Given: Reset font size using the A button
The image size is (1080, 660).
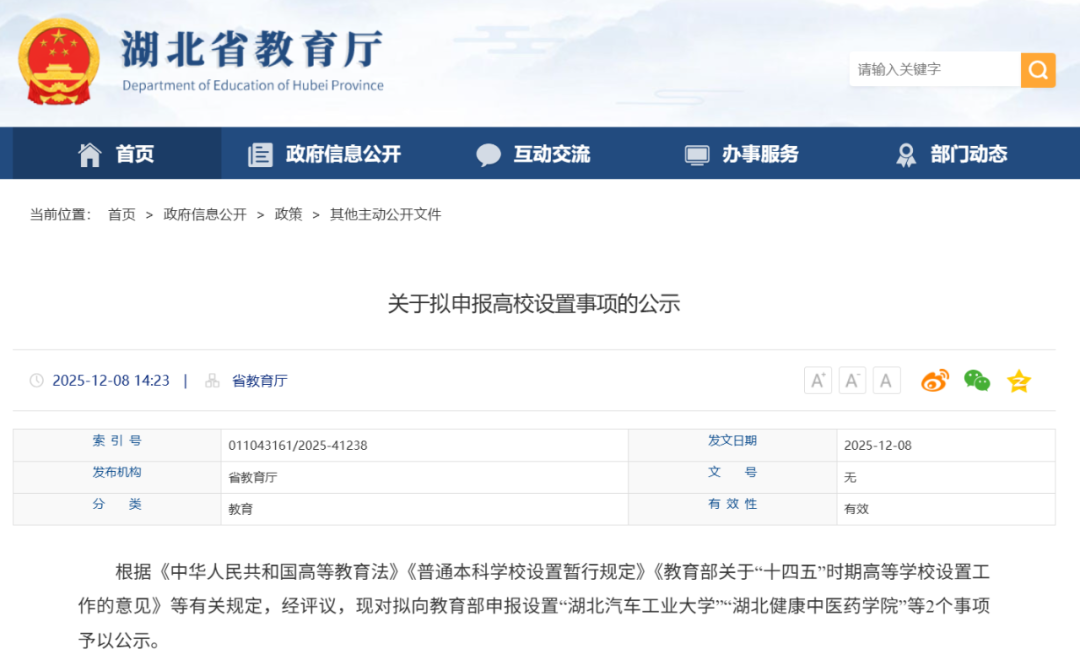Looking at the screenshot, I should pyautogui.click(x=886, y=380).
